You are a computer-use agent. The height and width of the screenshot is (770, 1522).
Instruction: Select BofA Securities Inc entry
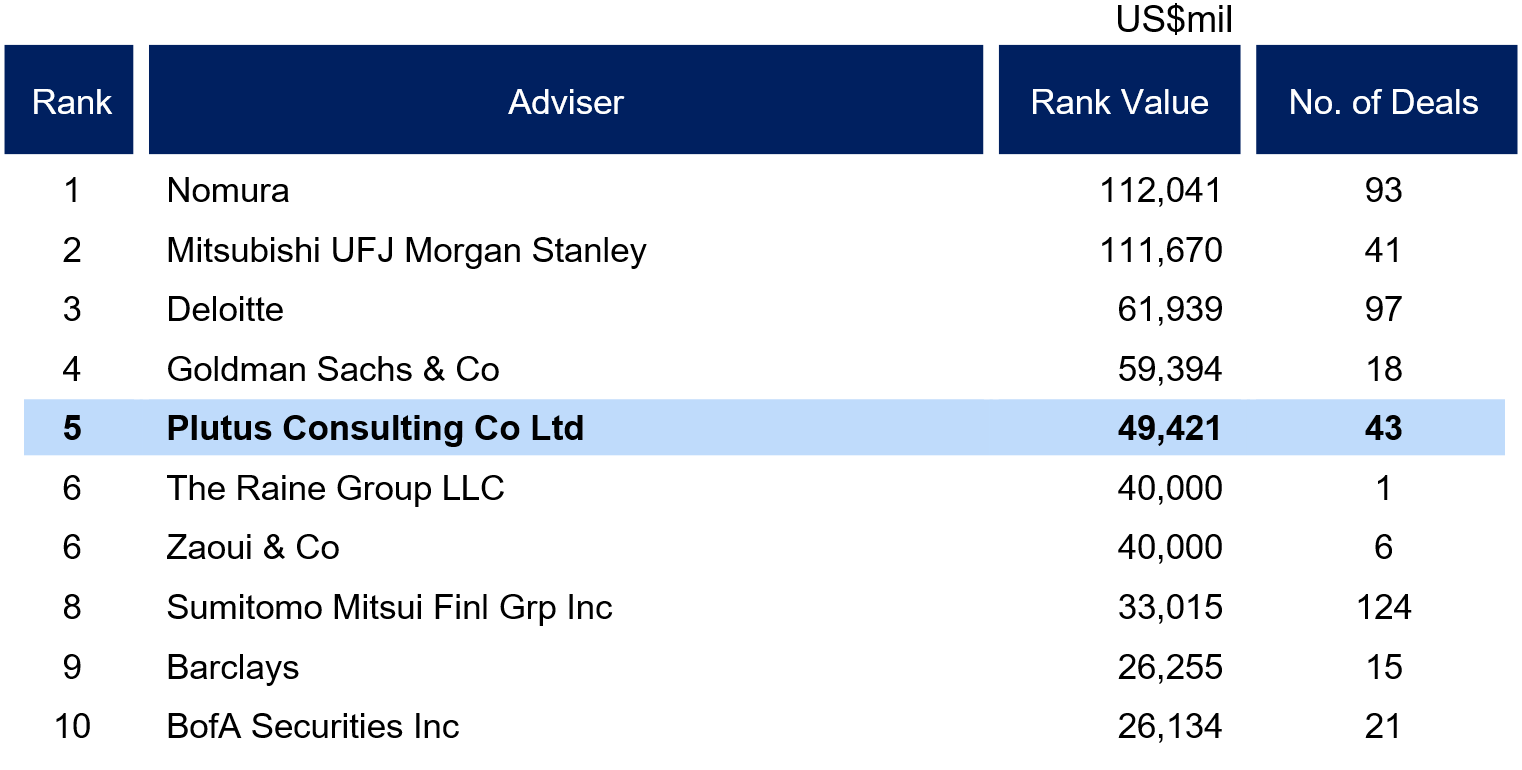(x=313, y=726)
